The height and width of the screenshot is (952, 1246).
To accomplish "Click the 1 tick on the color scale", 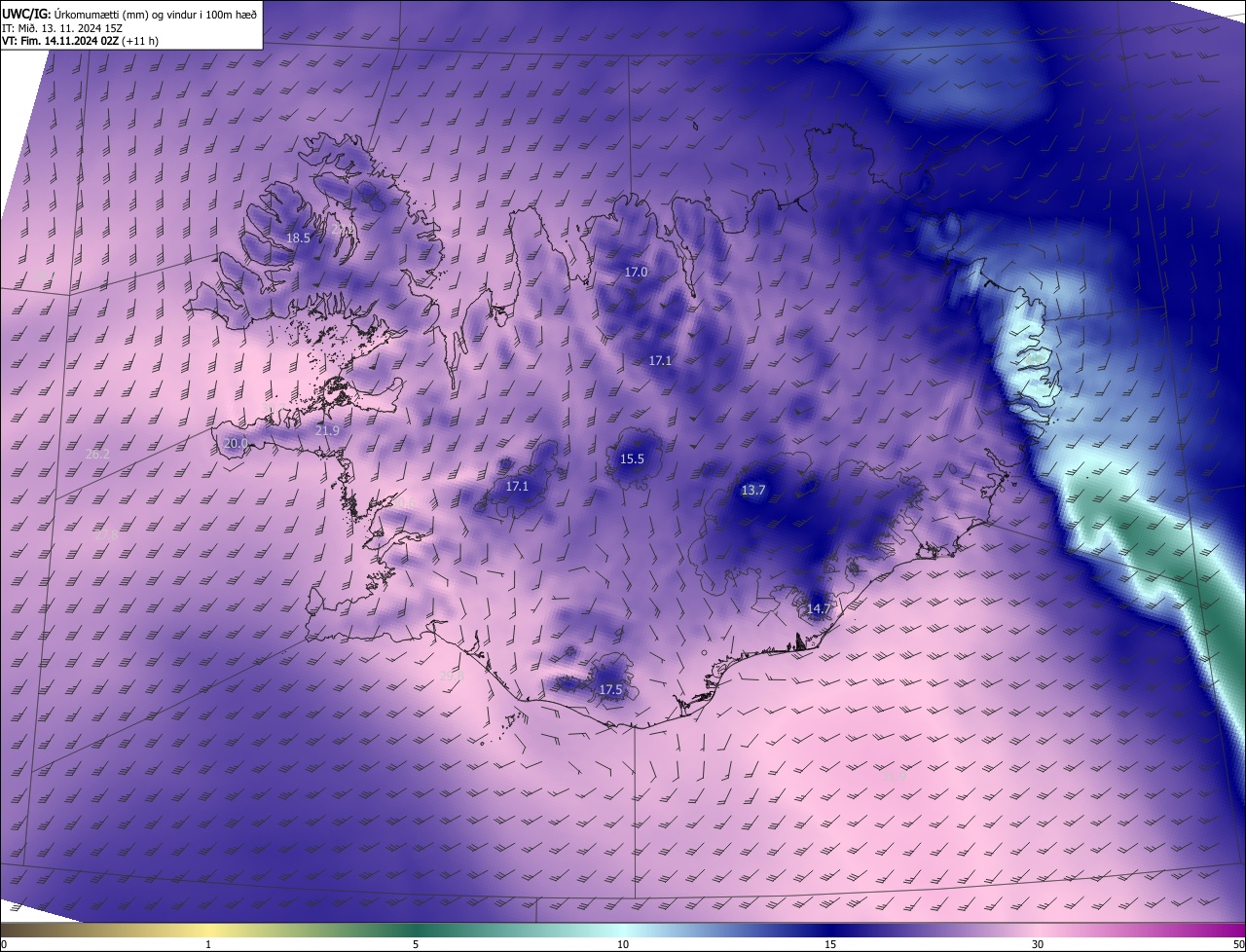I will point(209,944).
